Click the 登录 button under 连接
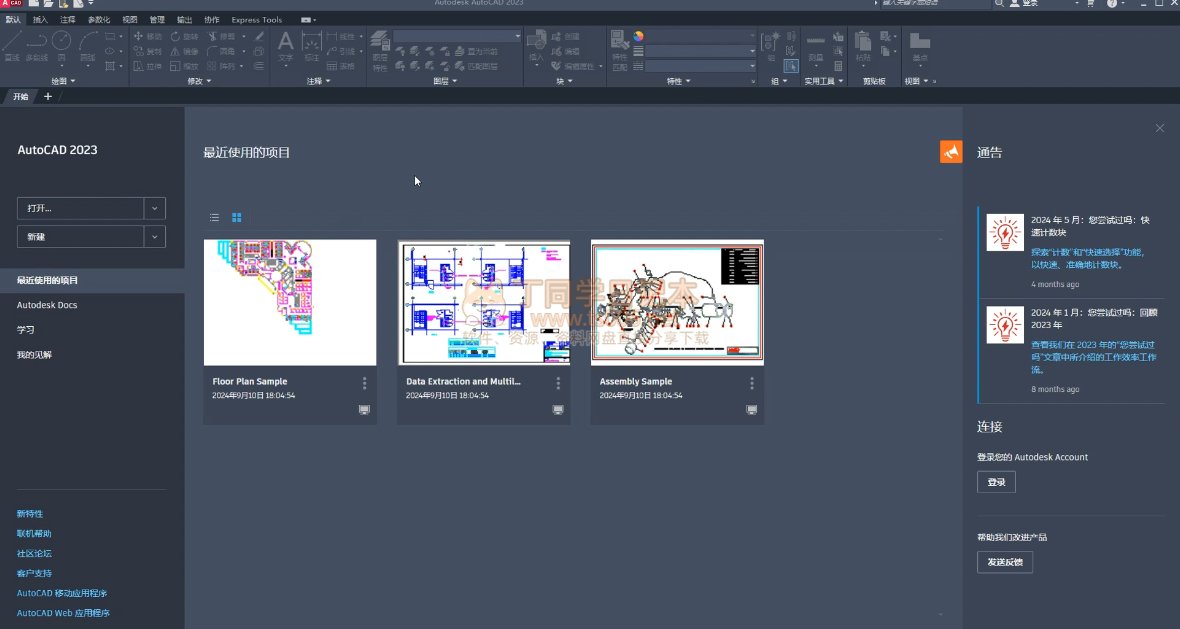Image resolution: width=1180 pixels, height=629 pixels. tap(996, 482)
